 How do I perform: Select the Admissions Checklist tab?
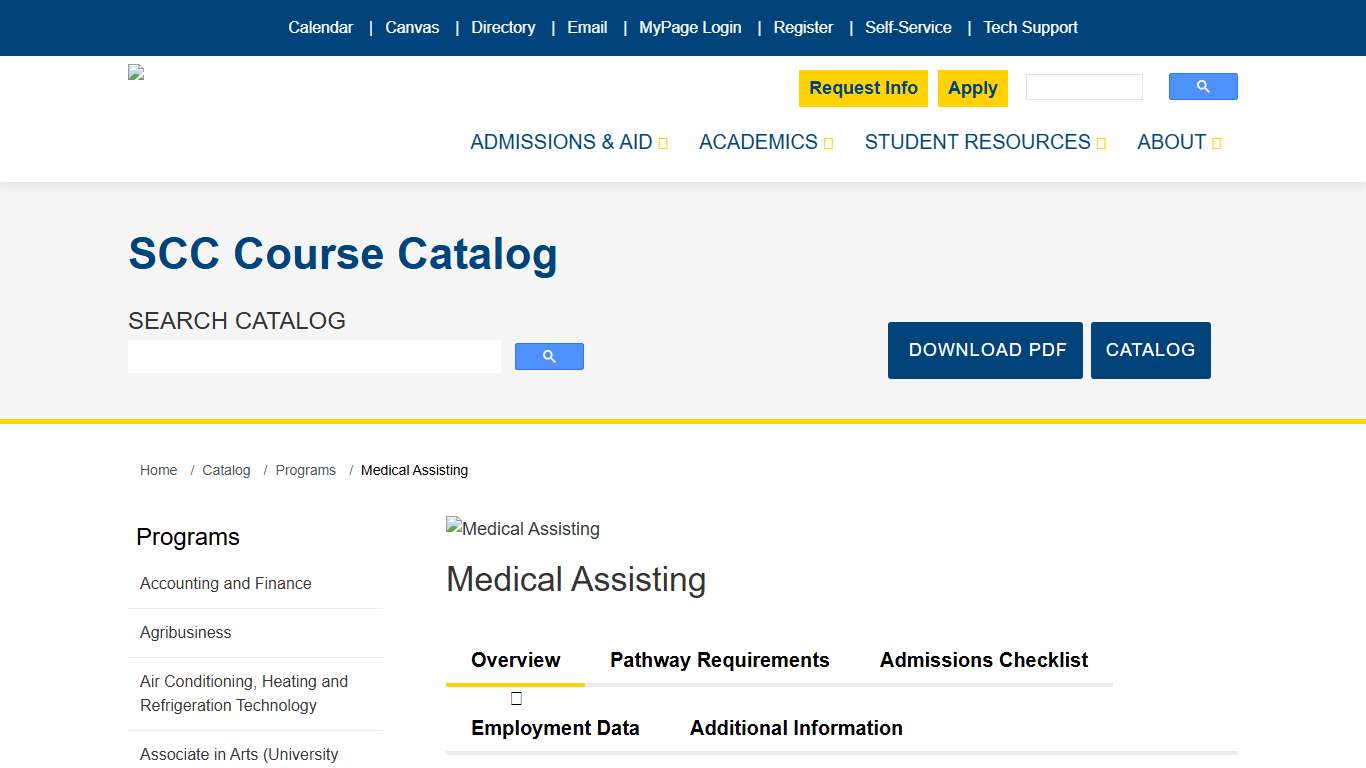983,660
